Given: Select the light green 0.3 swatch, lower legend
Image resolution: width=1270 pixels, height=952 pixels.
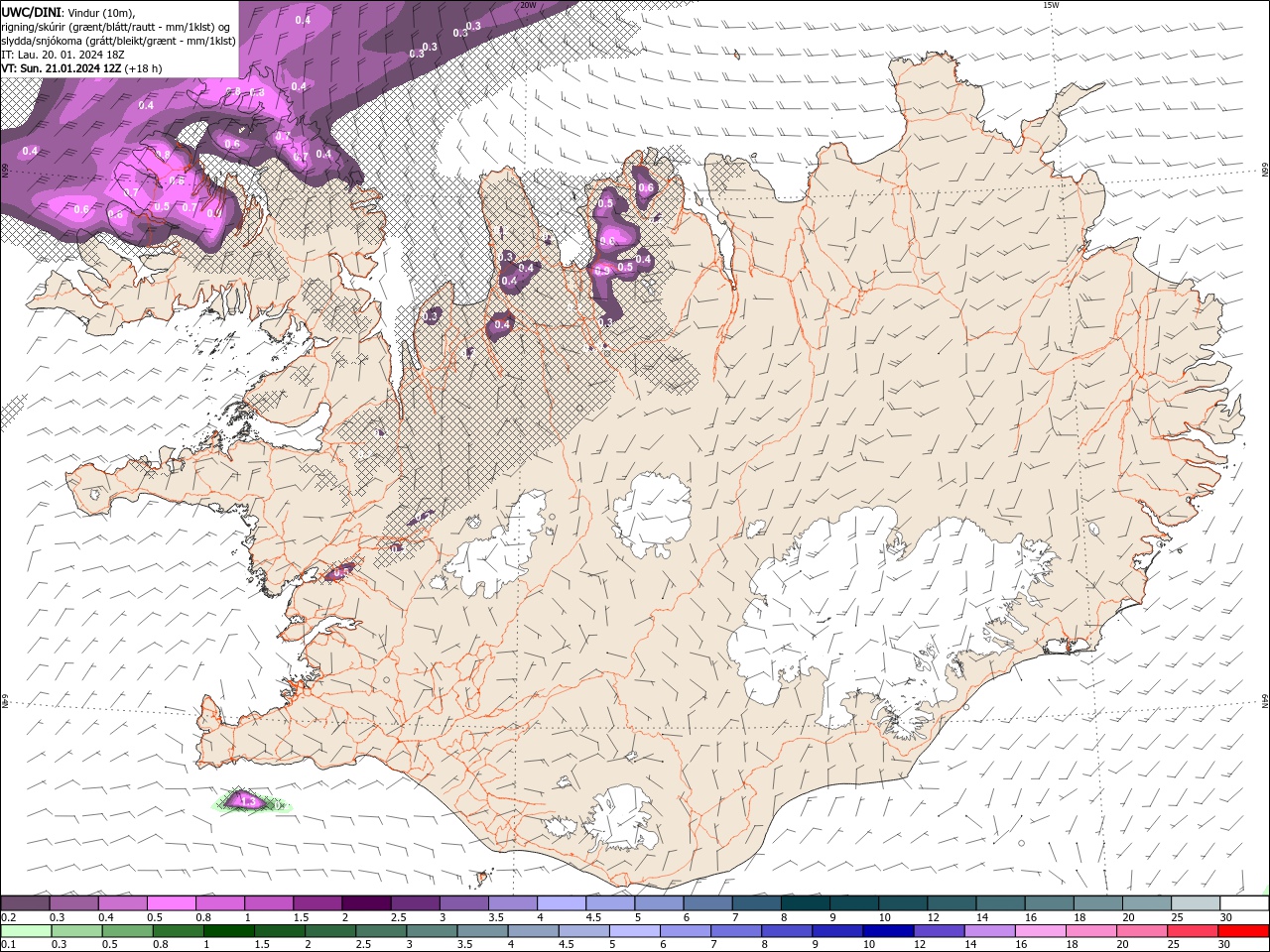Looking at the screenshot, I should pyautogui.click(x=76, y=931).
